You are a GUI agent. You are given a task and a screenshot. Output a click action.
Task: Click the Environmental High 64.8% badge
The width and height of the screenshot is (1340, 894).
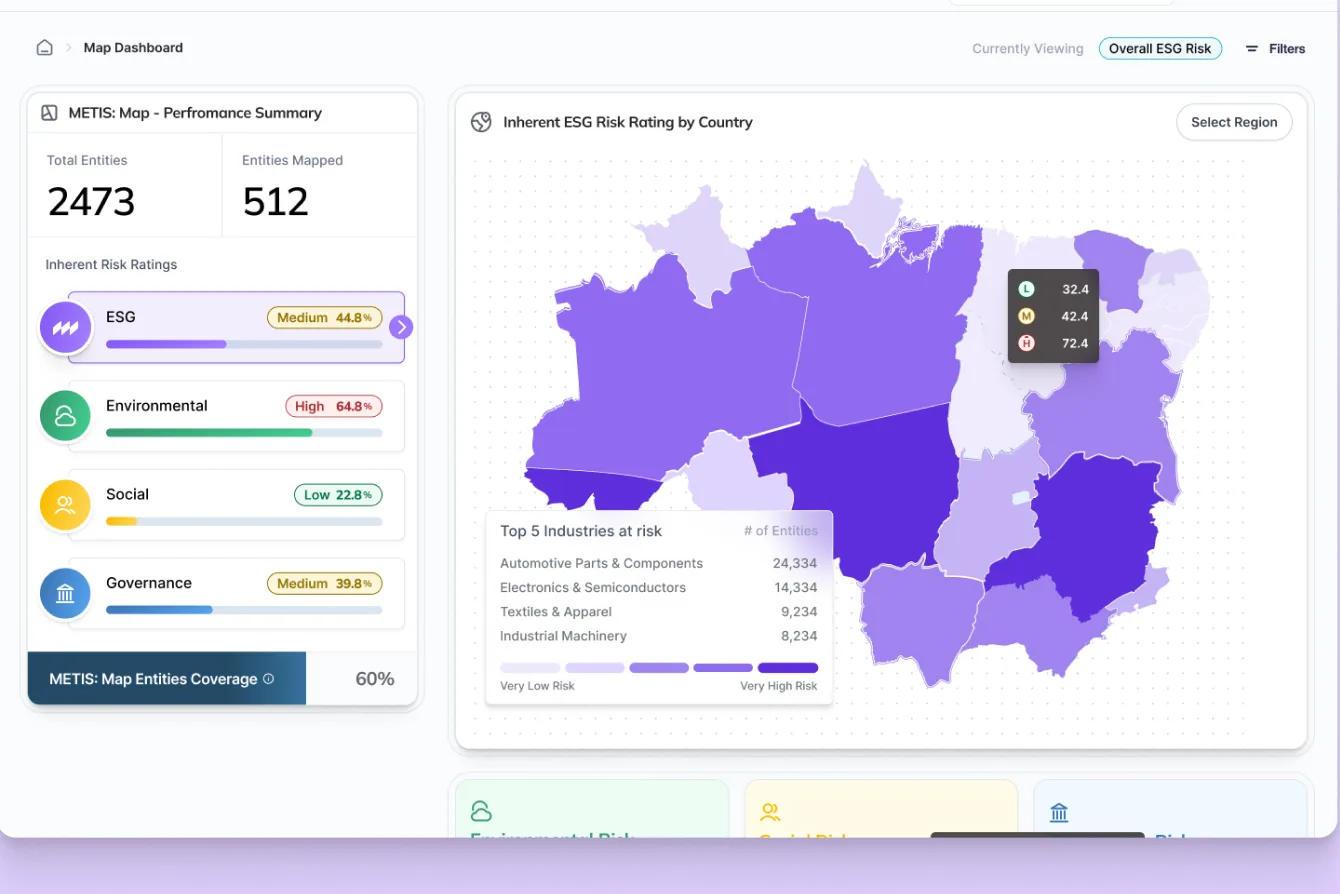(334, 407)
